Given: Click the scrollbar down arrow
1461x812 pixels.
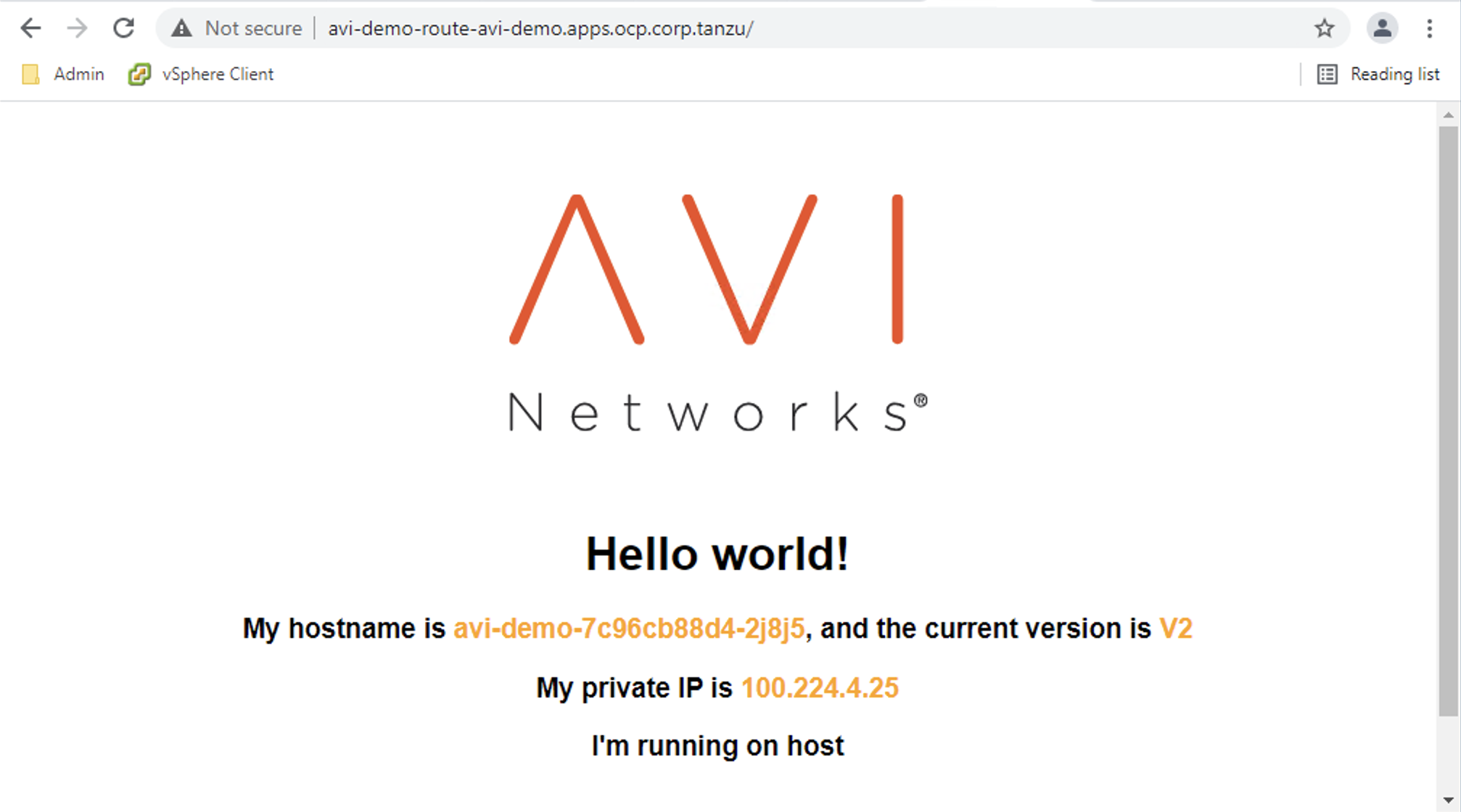Looking at the screenshot, I should coord(1448,800).
